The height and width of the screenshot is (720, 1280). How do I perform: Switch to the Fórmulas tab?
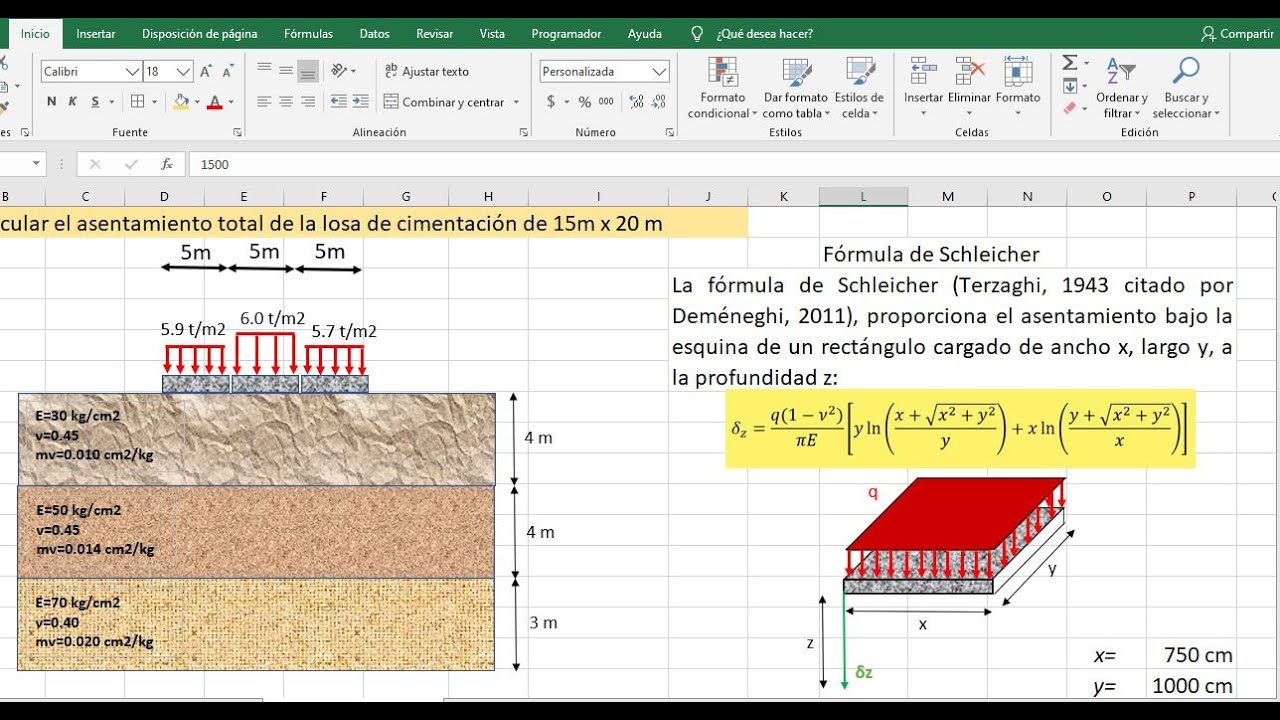[x=308, y=33]
